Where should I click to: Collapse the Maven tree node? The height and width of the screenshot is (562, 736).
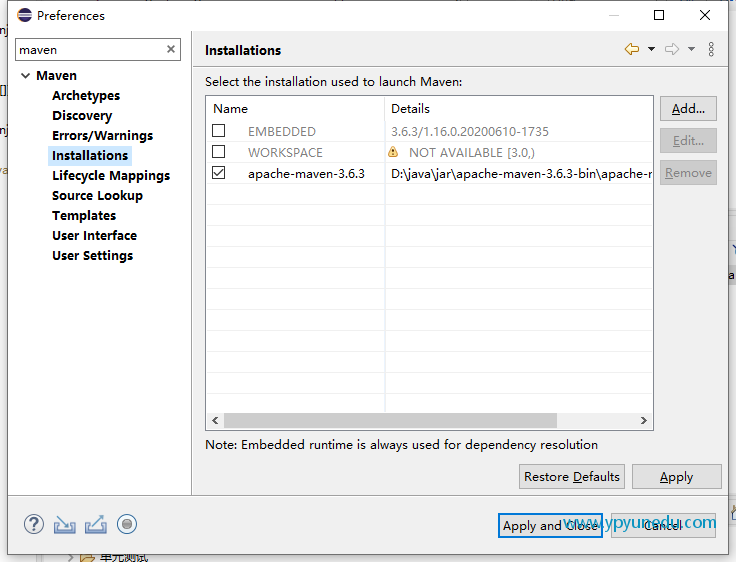click(26, 76)
